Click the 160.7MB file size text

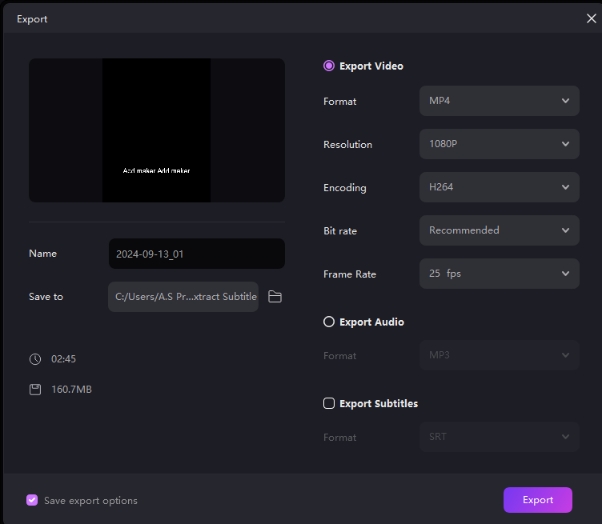[x=72, y=389]
